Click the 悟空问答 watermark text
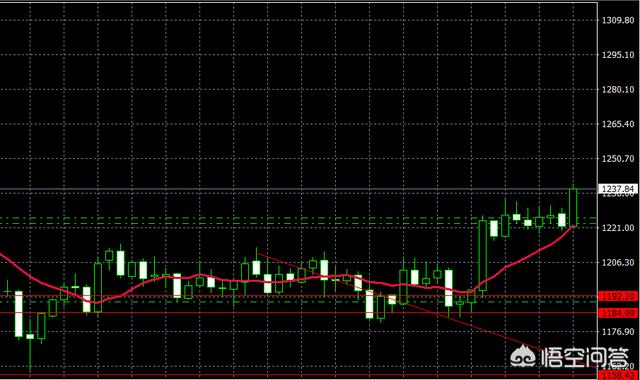 click(584, 358)
